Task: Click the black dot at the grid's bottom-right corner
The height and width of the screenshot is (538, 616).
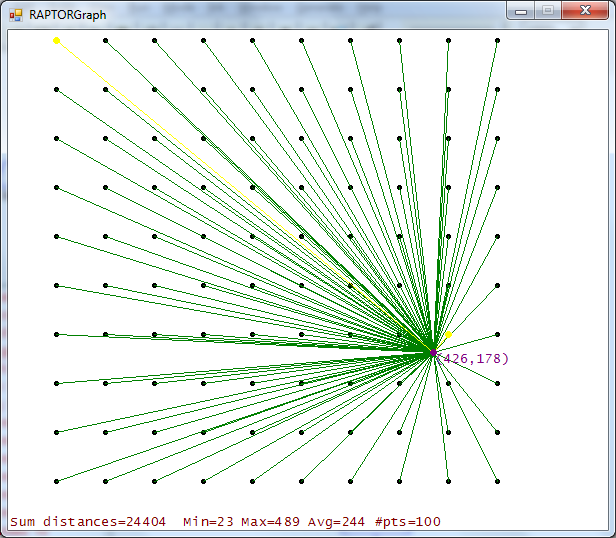Action: (x=497, y=482)
